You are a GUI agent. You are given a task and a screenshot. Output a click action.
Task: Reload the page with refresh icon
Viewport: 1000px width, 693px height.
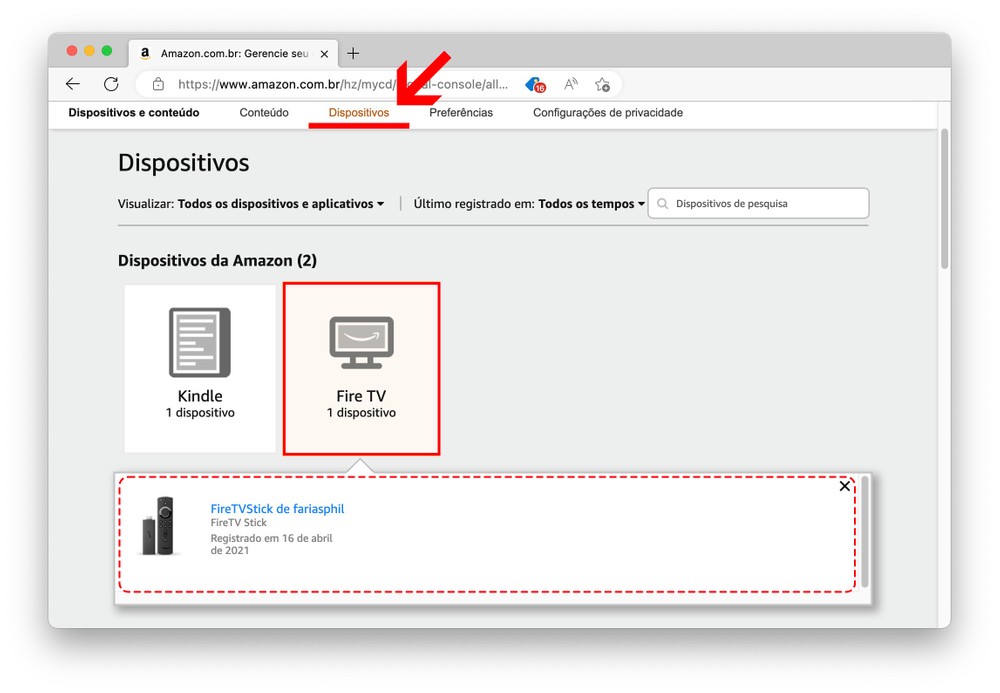[111, 84]
